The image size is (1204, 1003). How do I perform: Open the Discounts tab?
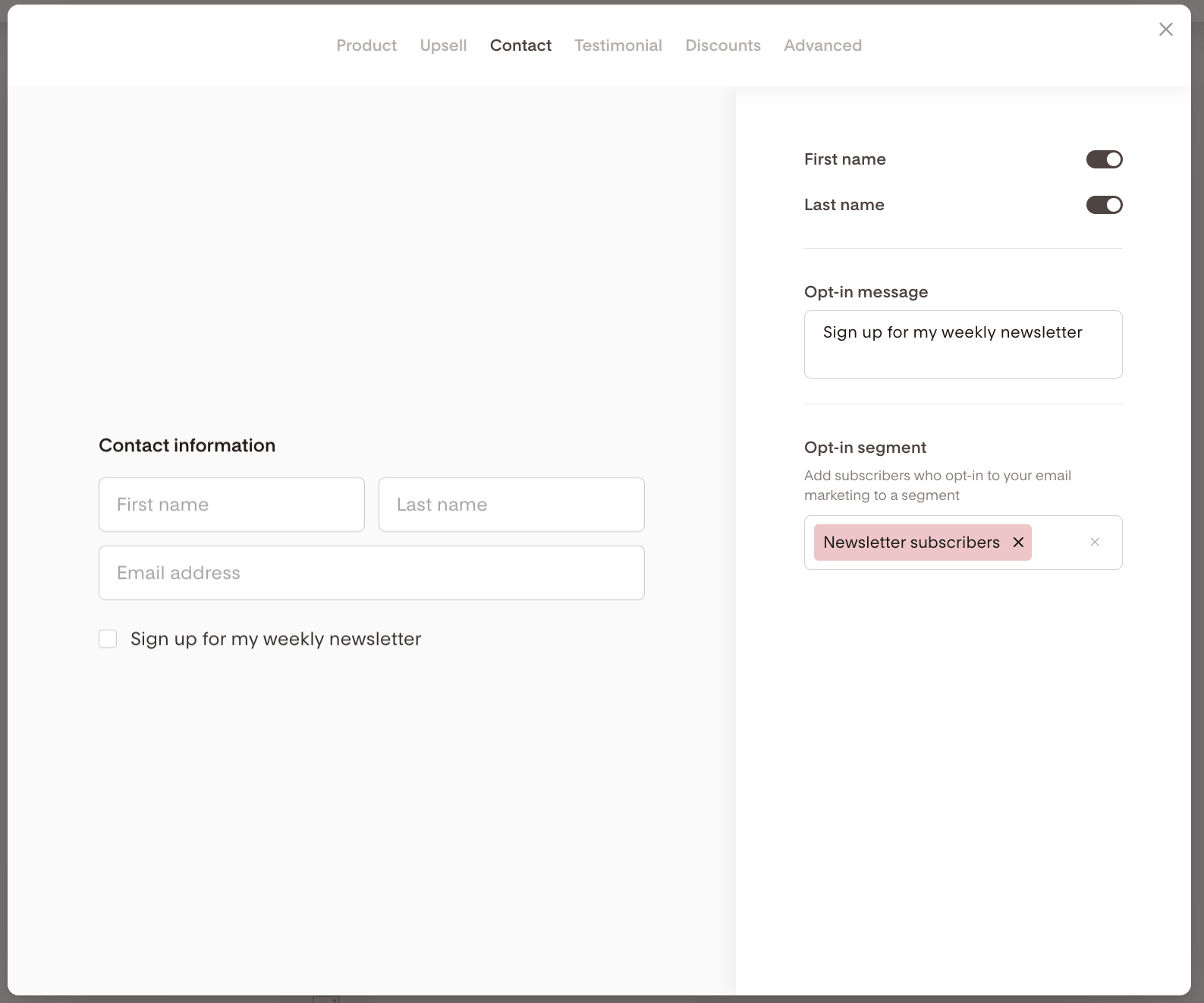pyautogui.click(x=722, y=46)
